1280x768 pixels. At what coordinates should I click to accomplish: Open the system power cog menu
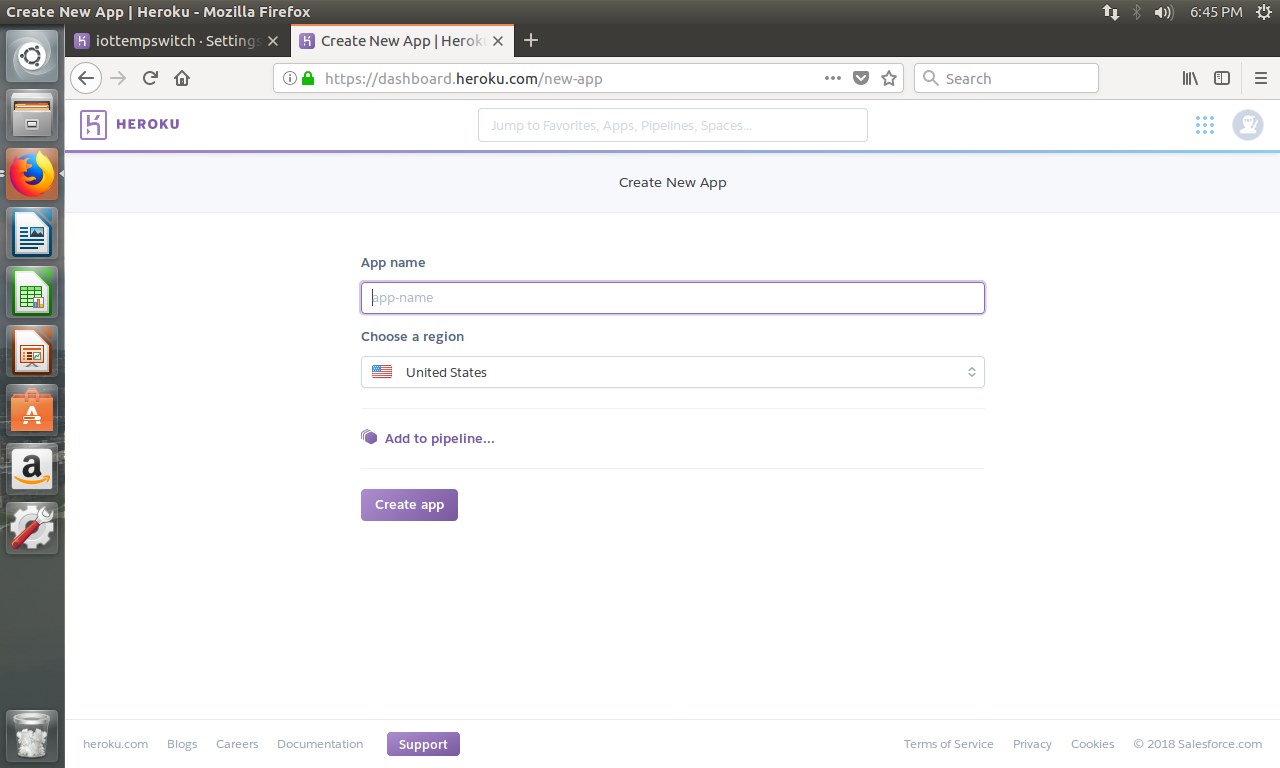pyautogui.click(x=1263, y=12)
